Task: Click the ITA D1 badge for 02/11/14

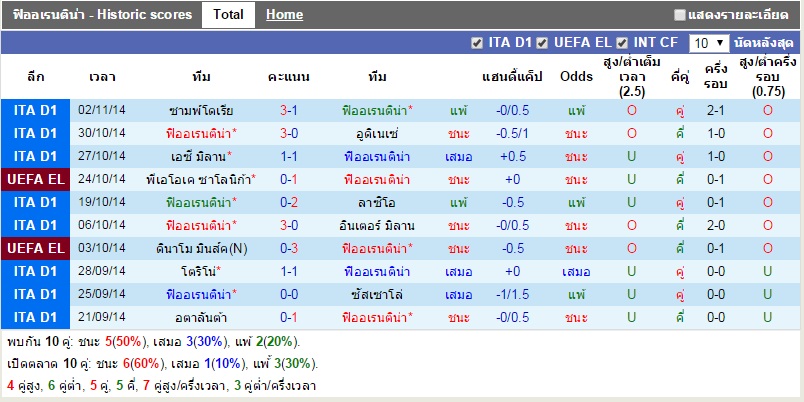Action: click(x=36, y=110)
